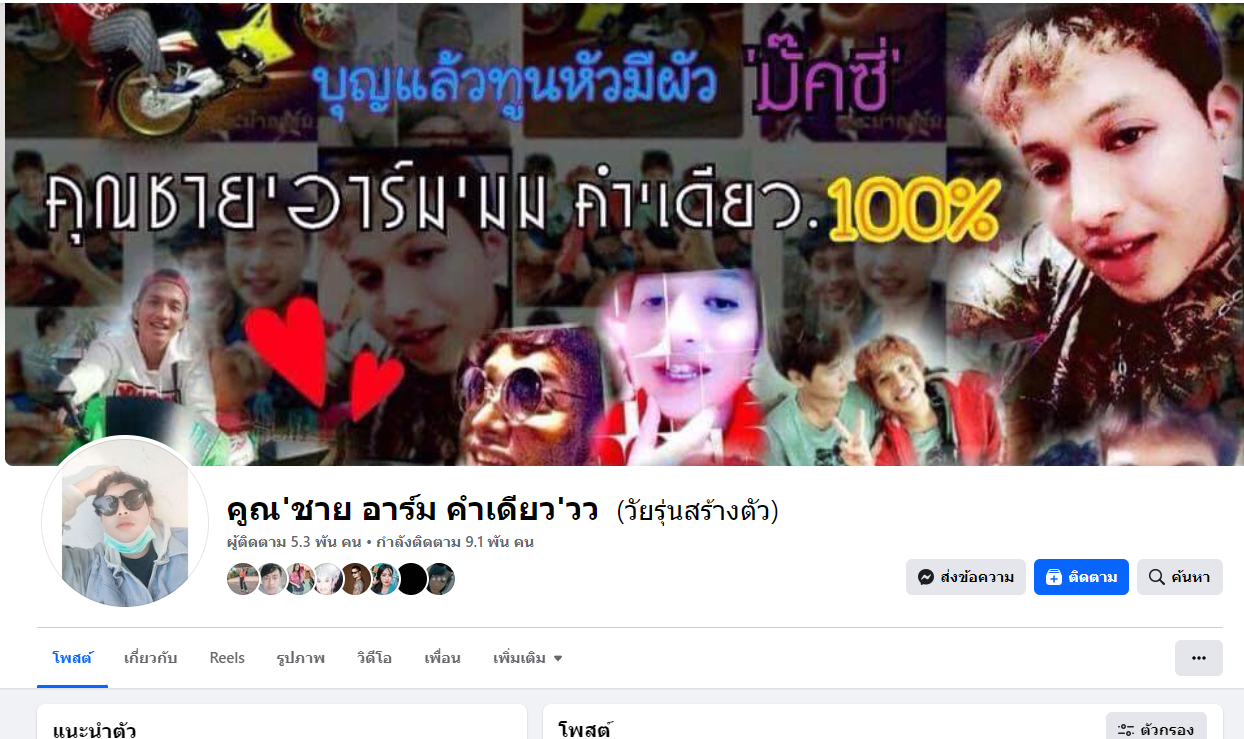Screen dimensions: 1244x739
Task: Click the ตัวกรอง filter button
Action: (x=1156, y=729)
